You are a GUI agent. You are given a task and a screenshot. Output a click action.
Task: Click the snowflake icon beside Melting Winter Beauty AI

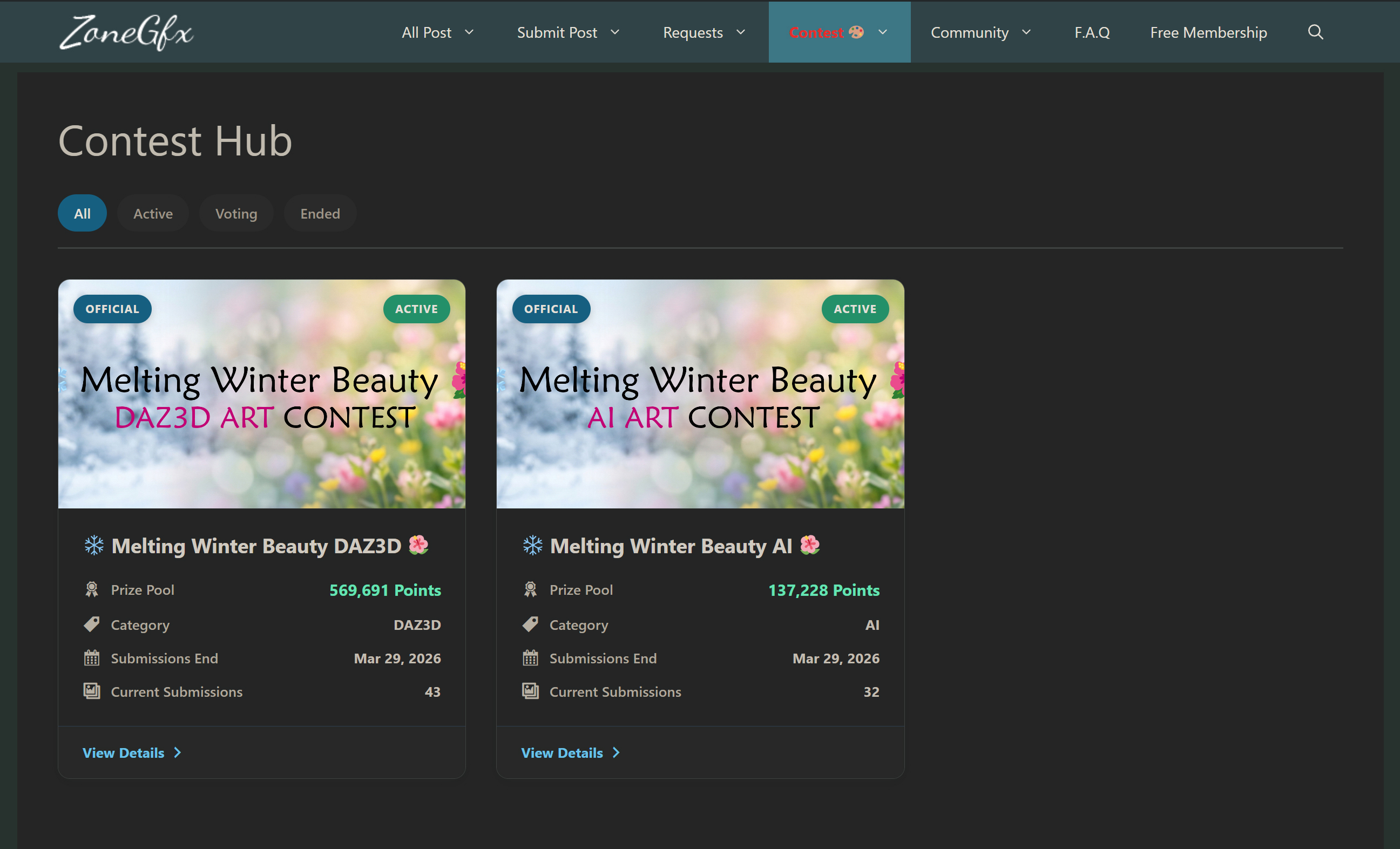(532, 545)
